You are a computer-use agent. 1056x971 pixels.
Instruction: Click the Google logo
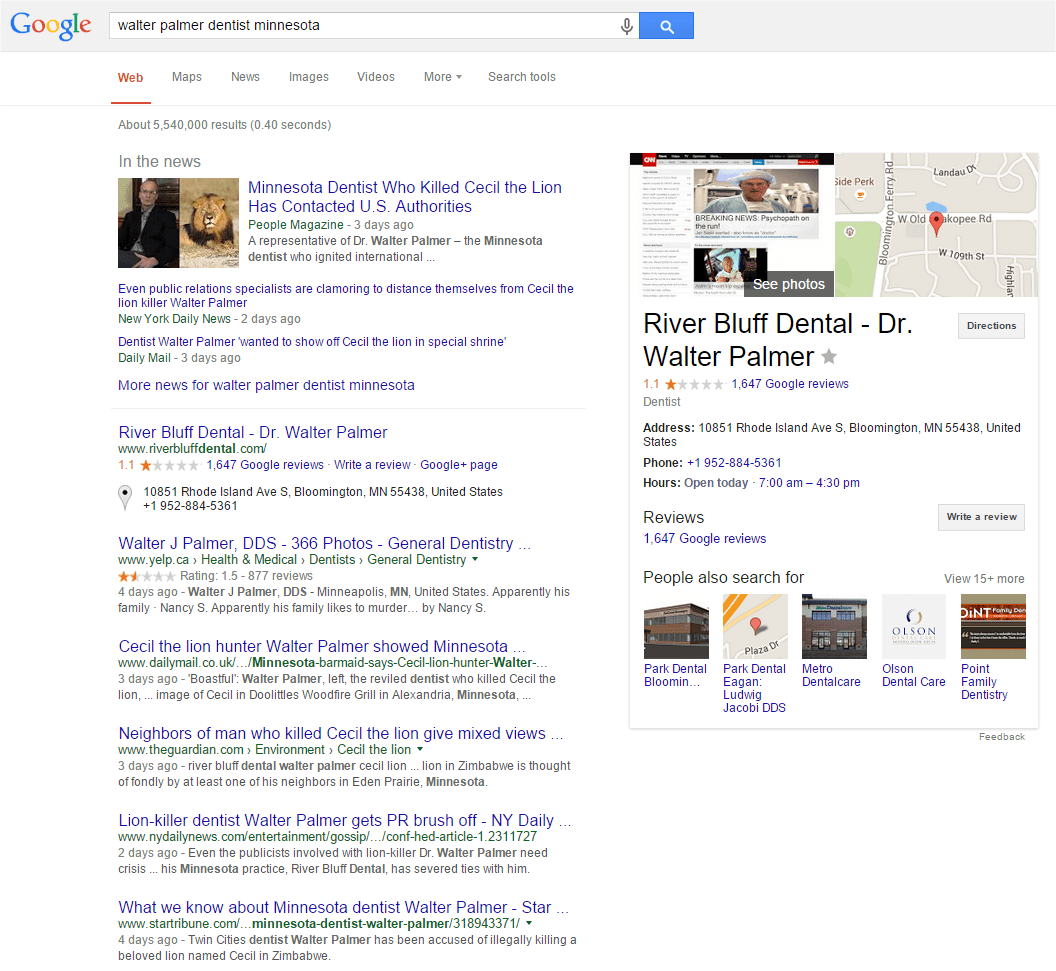pyautogui.click(x=51, y=26)
